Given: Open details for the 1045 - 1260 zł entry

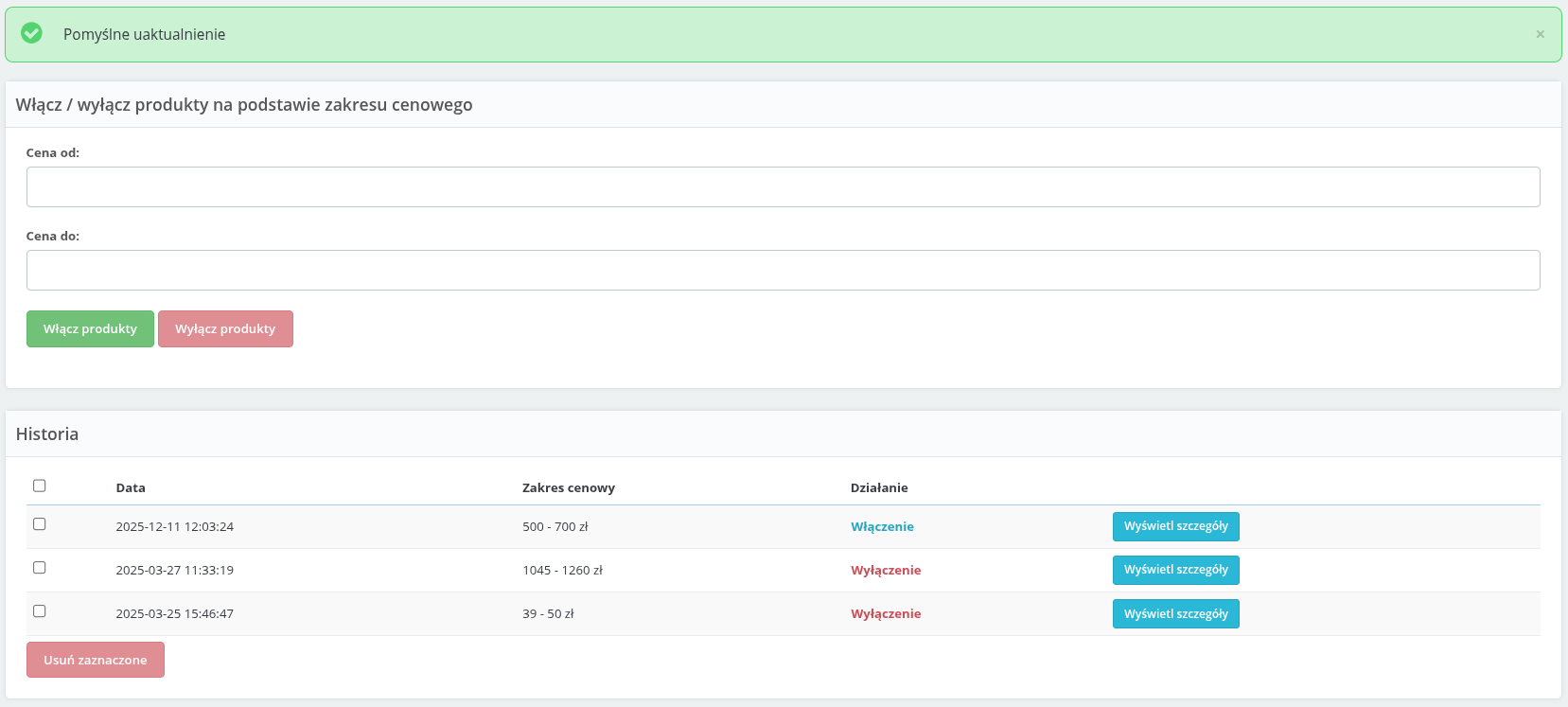Looking at the screenshot, I should (1175, 570).
